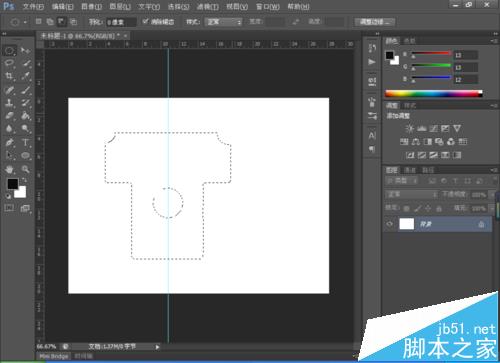Change the screen mode
The image size is (500, 363).
[25, 209]
